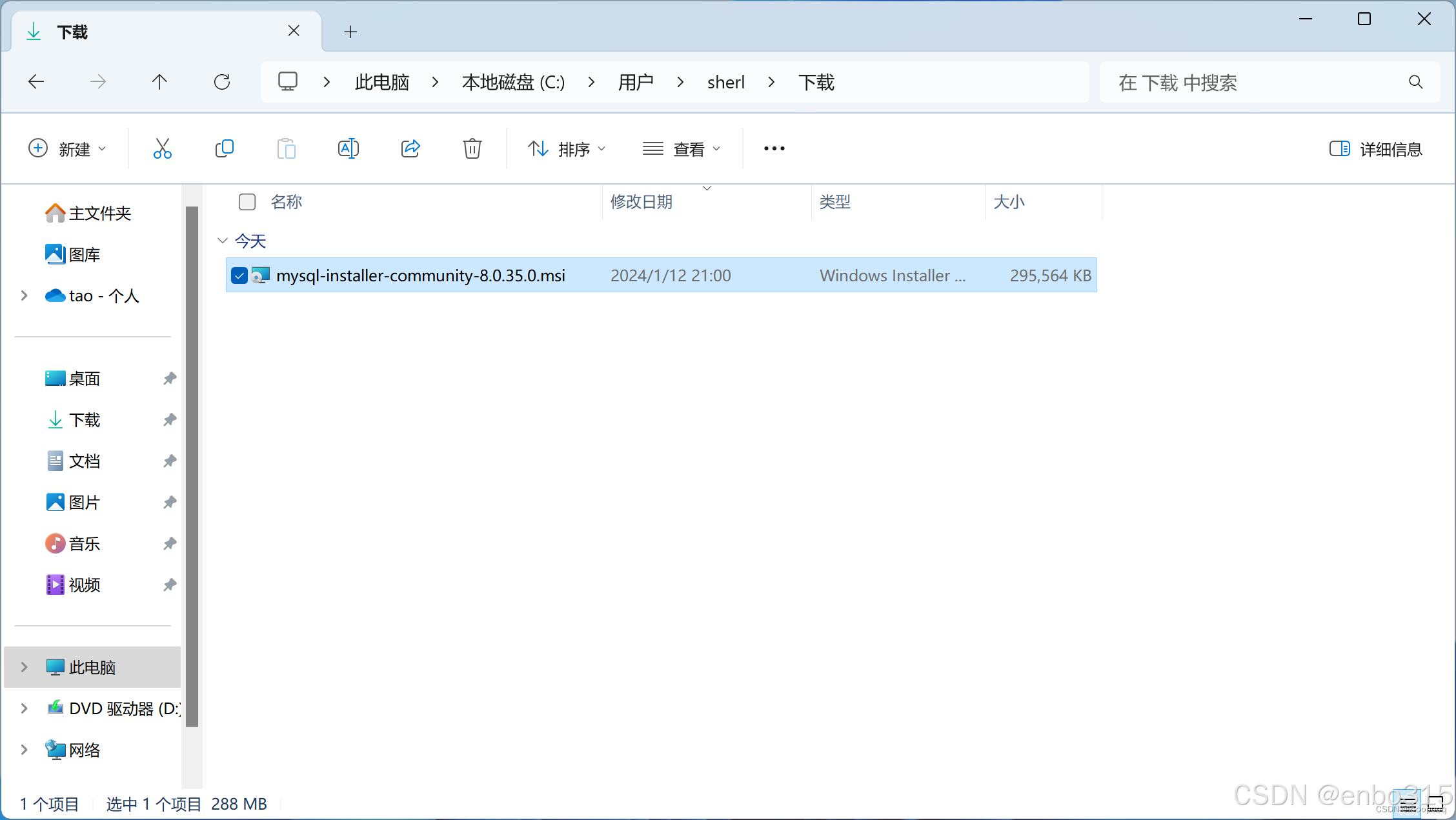1456x820 pixels.
Task: Collapse the 今天 group
Action: tap(223, 241)
